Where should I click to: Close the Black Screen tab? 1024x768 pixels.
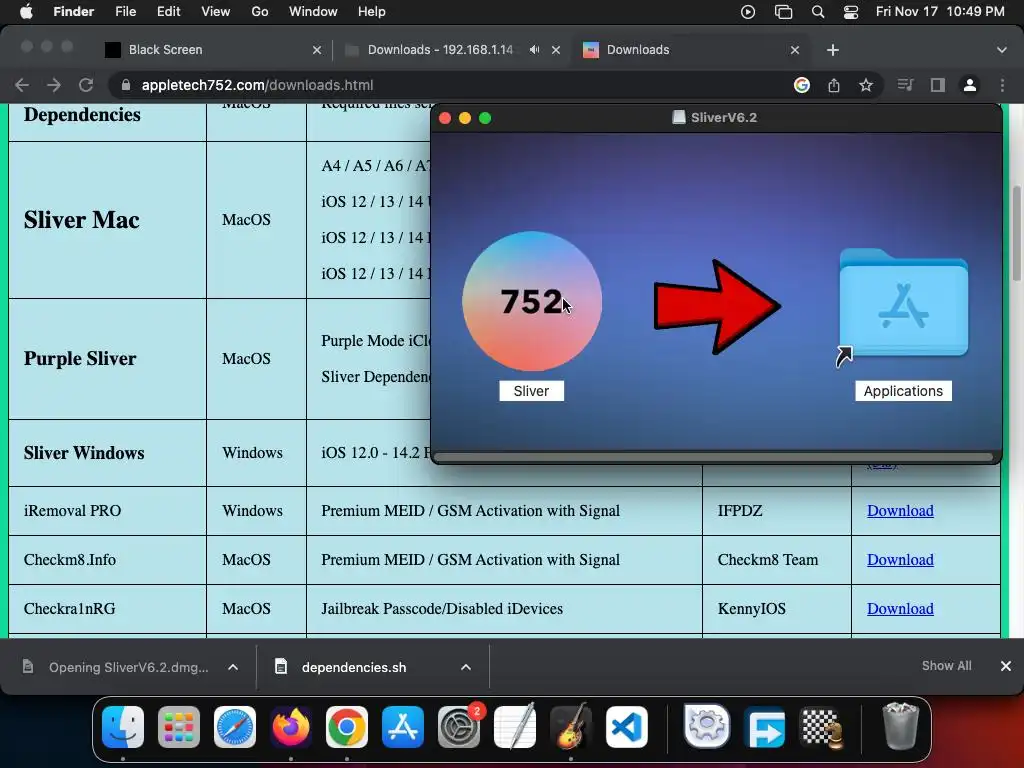point(317,50)
